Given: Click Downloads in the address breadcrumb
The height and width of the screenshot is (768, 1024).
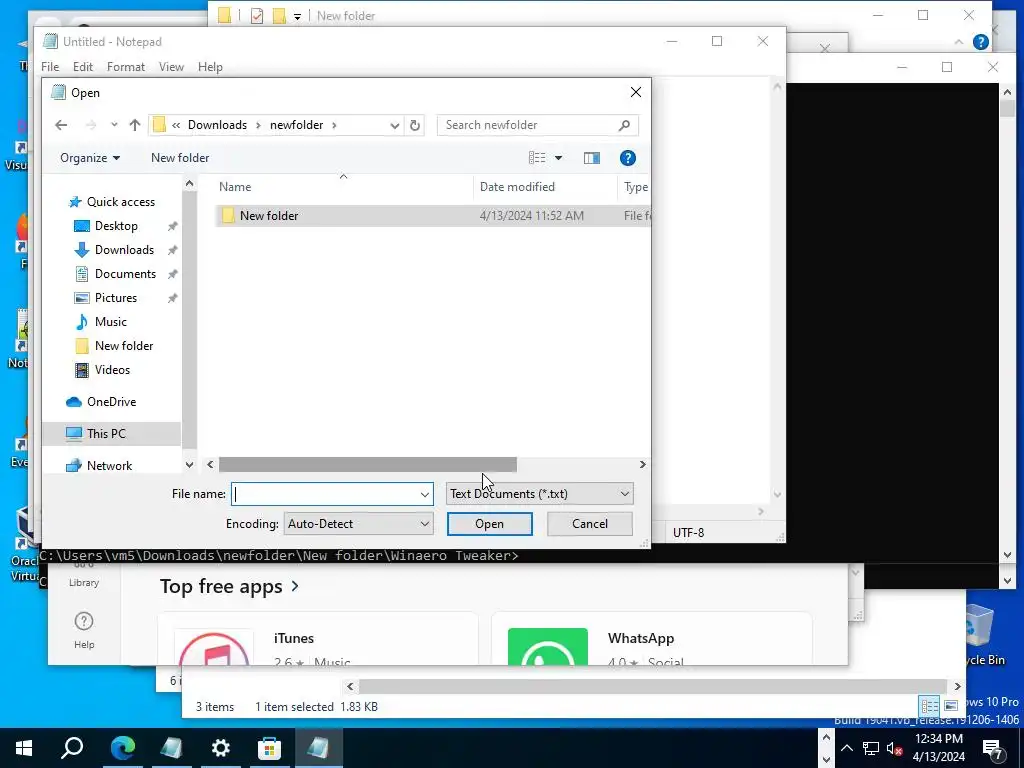Looking at the screenshot, I should (217, 125).
